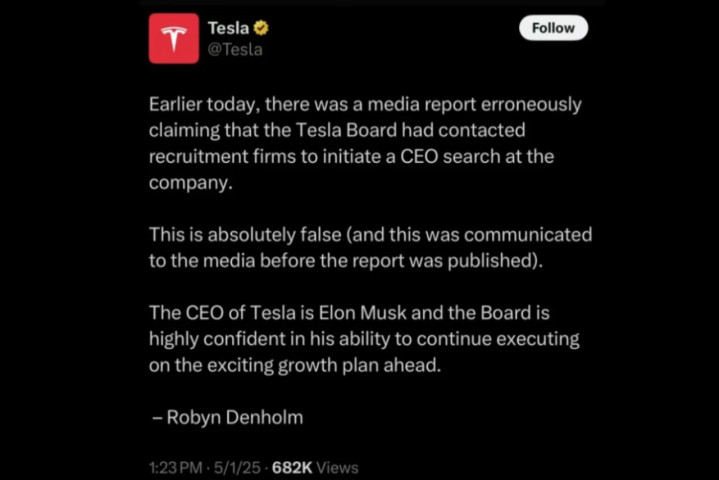Click the phrase 'growth plan ahead'
Screen dimensions: 719x480
(359, 365)
